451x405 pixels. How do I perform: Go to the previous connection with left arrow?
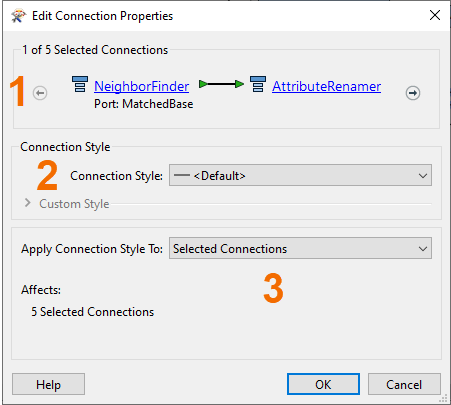click(x=40, y=93)
